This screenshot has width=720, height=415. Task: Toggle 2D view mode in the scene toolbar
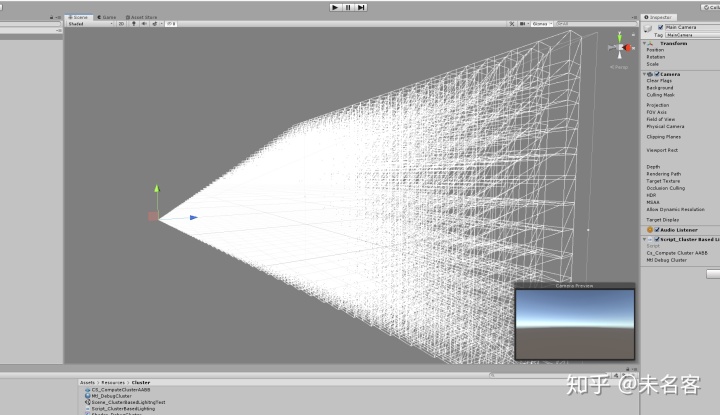[121, 23]
